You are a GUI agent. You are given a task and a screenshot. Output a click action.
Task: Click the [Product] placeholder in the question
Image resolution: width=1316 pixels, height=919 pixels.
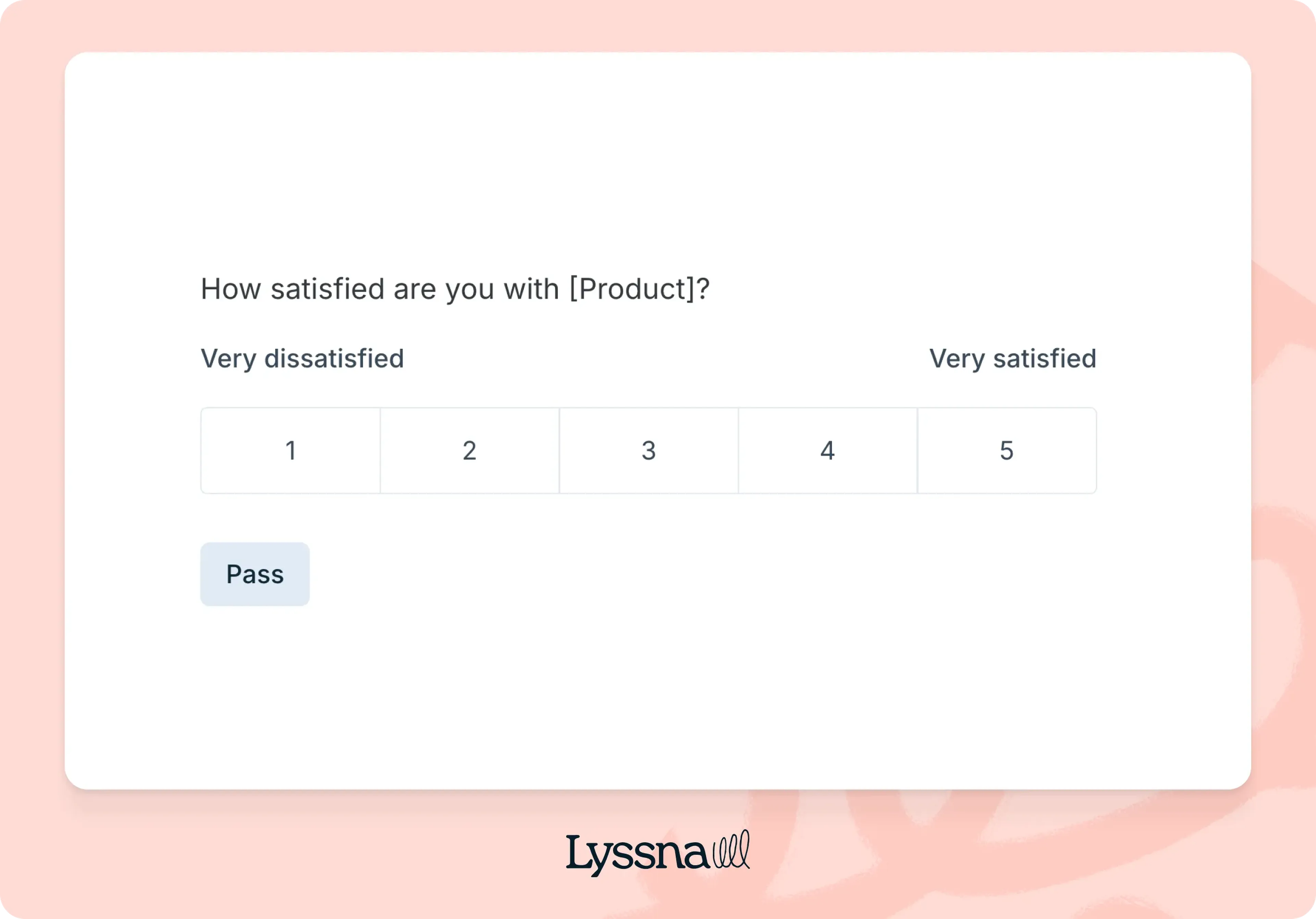(x=632, y=288)
